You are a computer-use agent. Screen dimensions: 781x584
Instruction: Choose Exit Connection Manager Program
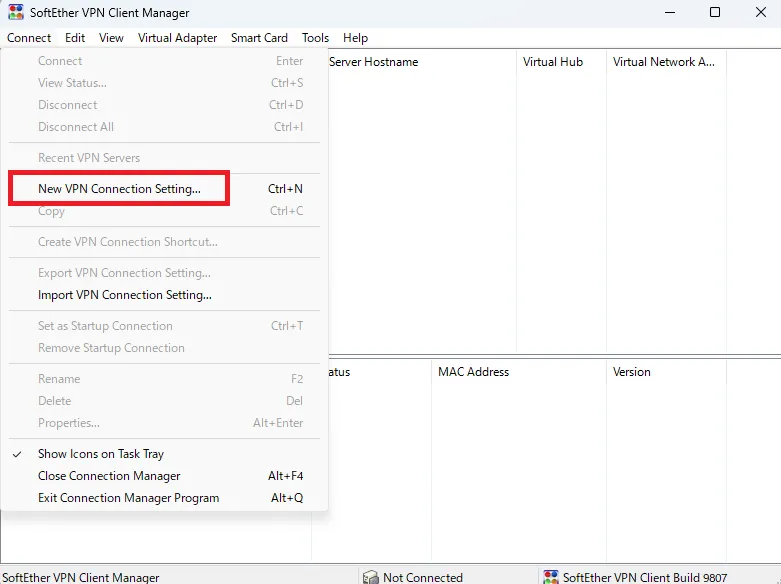pyautogui.click(x=164, y=498)
